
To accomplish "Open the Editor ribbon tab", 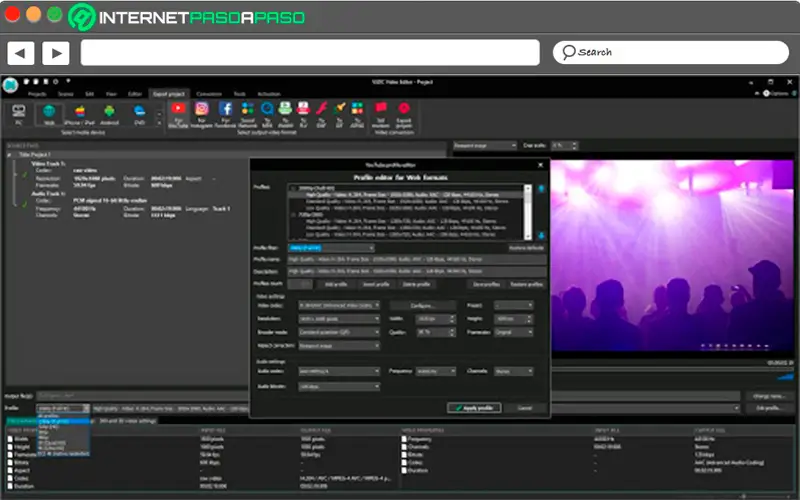I will (x=135, y=94).
